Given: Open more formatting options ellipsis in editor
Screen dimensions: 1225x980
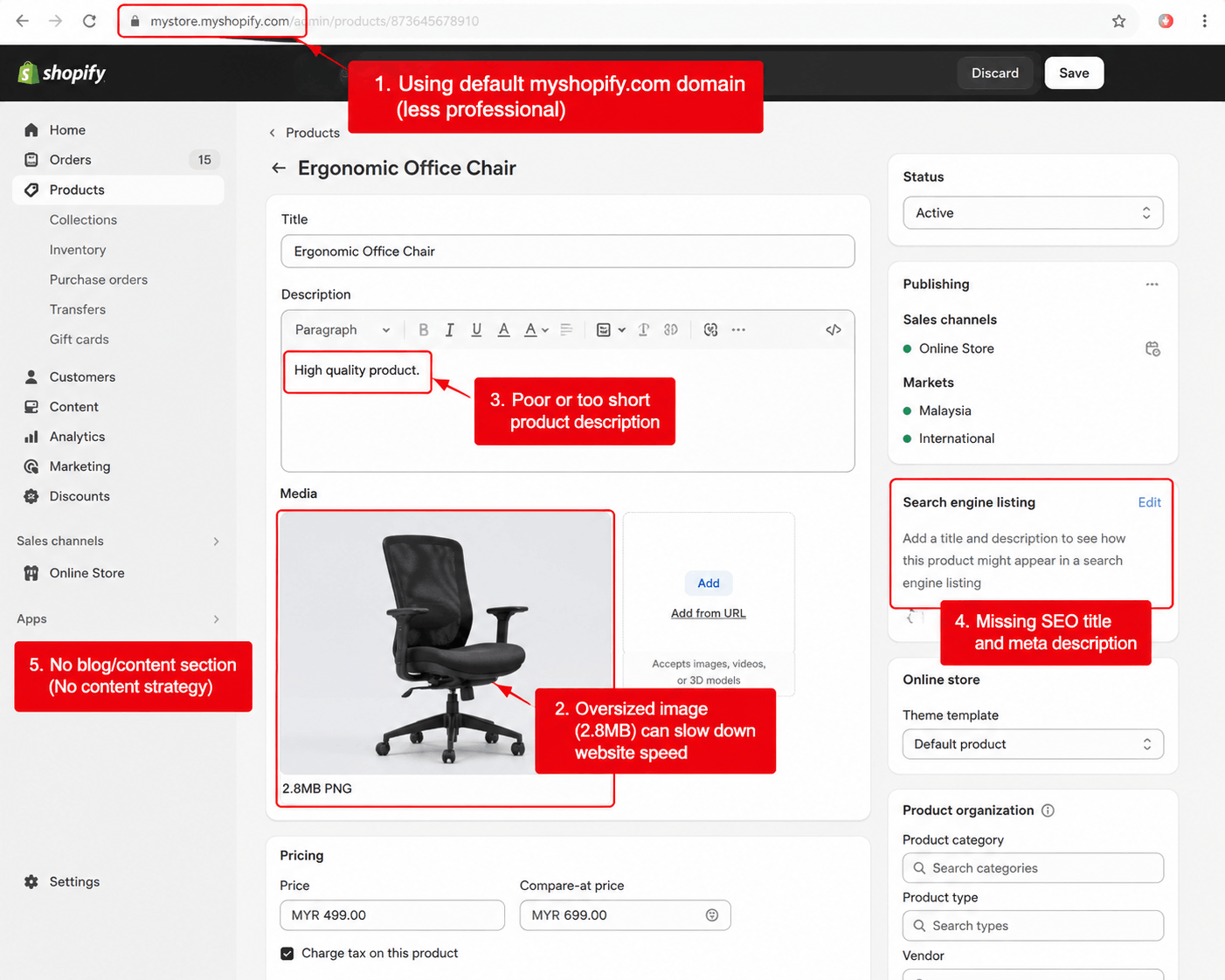Looking at the screenshot, I should point(738,330).
